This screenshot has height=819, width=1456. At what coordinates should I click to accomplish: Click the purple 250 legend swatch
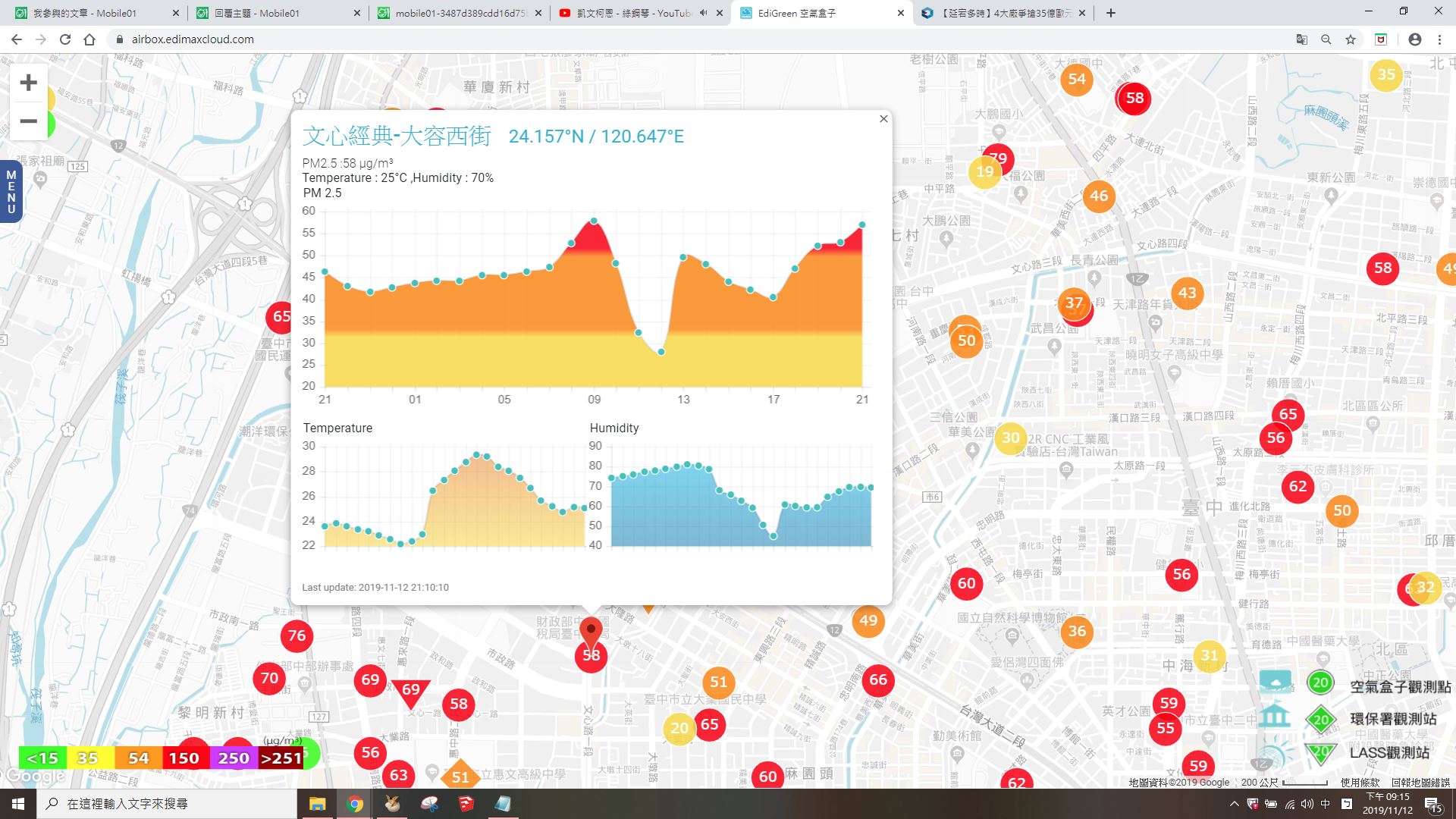[x=233, y=758]
